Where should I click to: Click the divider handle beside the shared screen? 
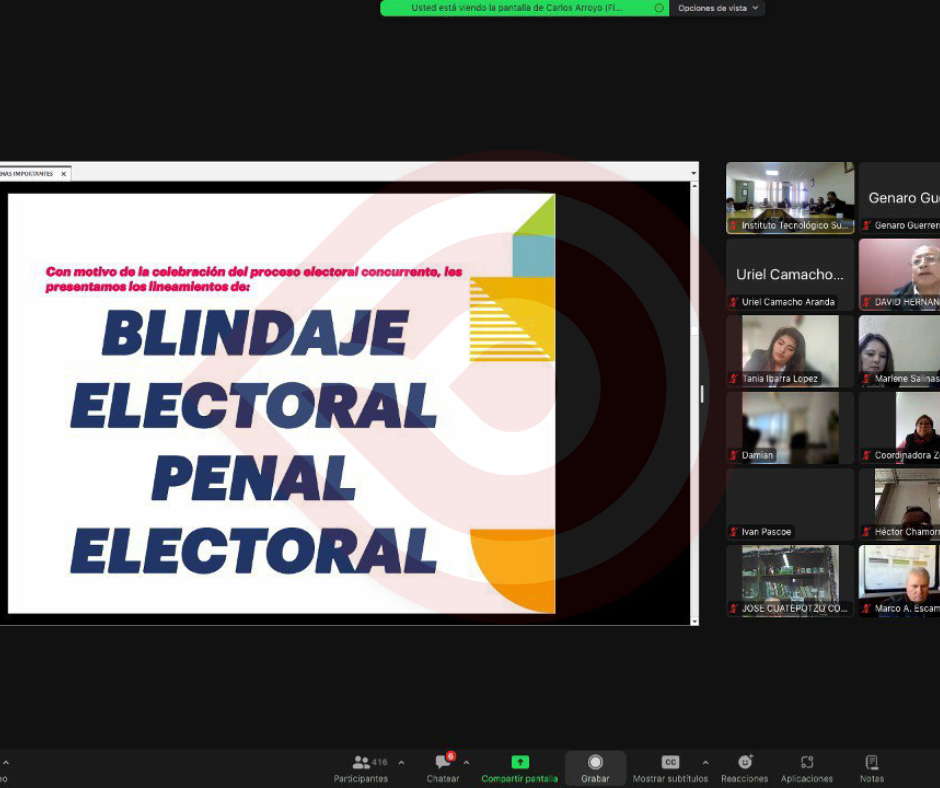coord(702,394)
